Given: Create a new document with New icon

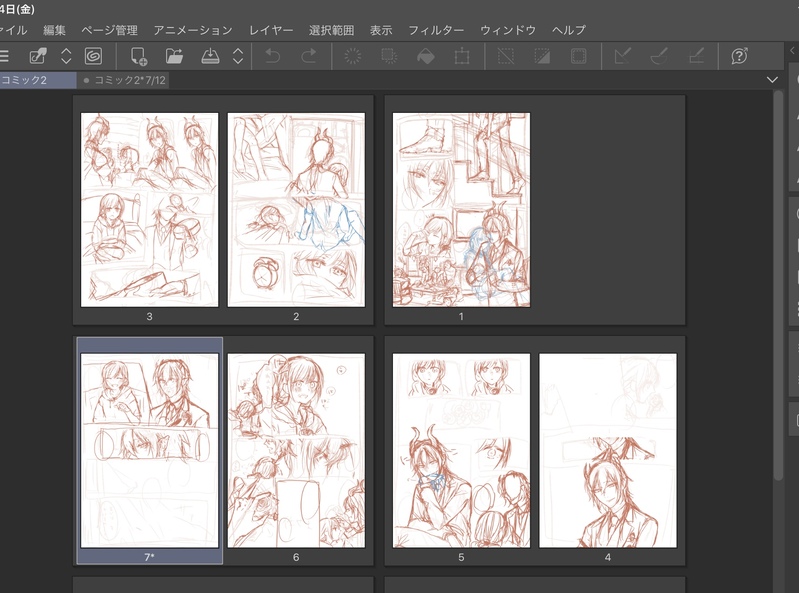Looking at the screenshot, I should coord(139,56).
